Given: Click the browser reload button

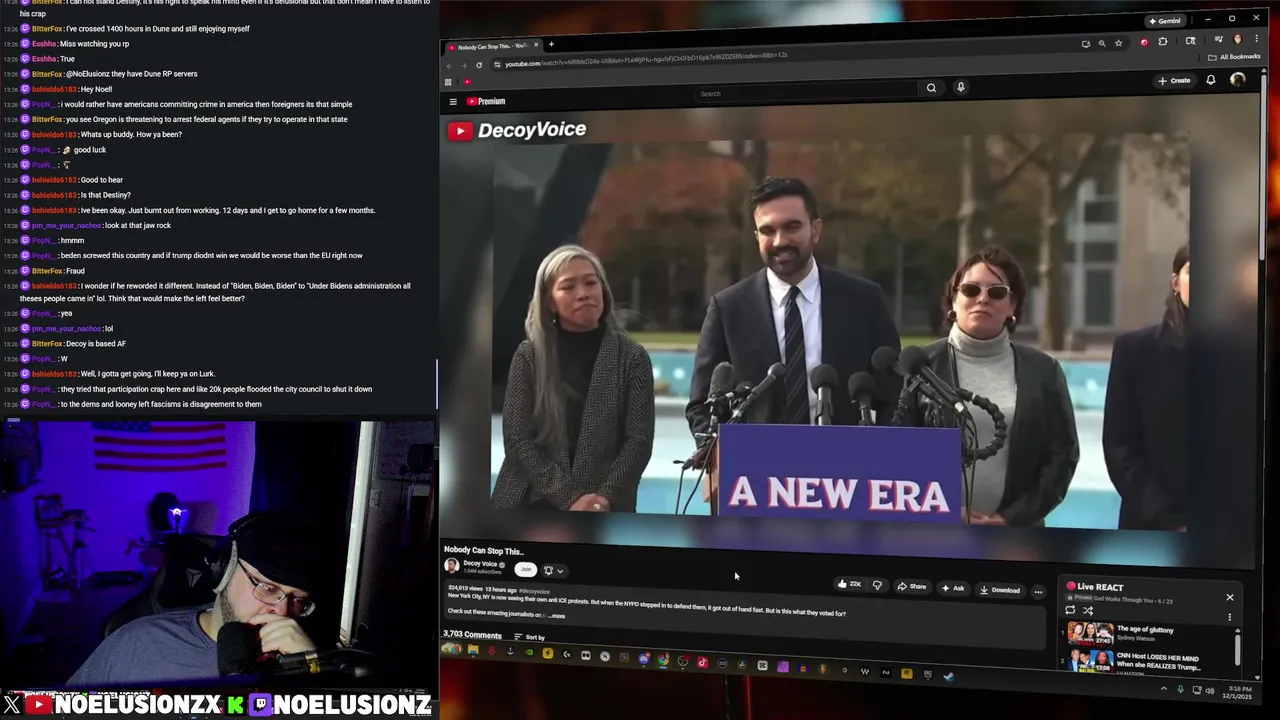Looking at the screenshot, I should (x=479, y=65).
